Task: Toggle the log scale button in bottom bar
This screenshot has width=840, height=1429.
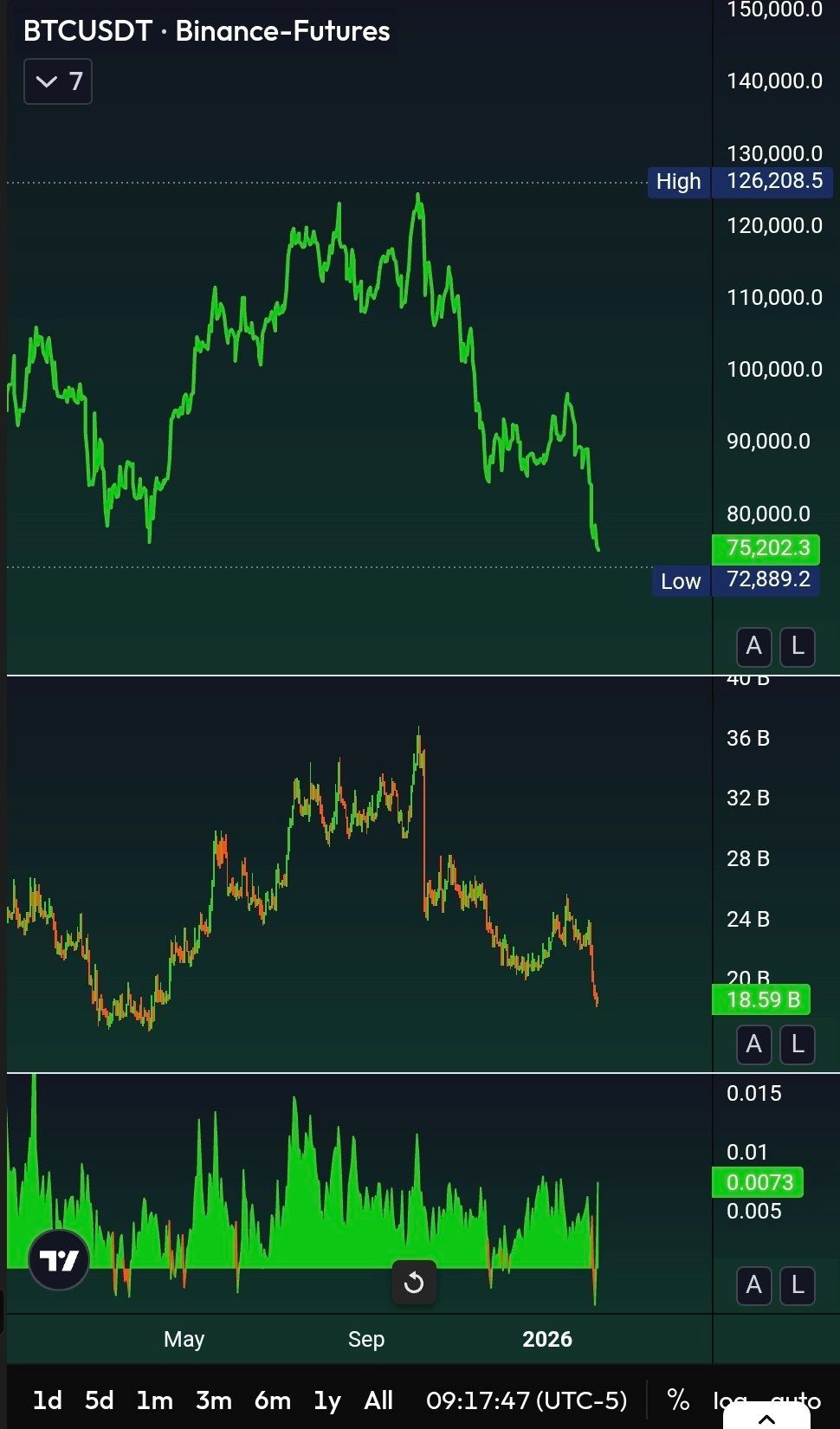Action: coord(730,1401)
